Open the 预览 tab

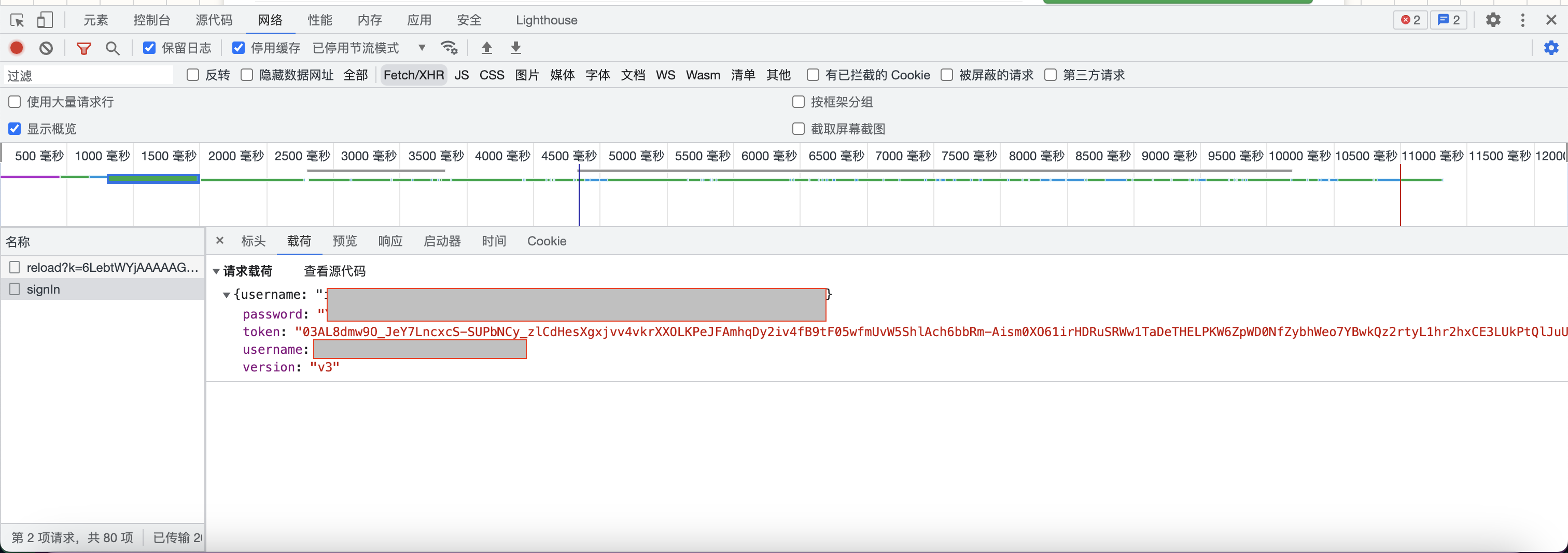[344, 241]
